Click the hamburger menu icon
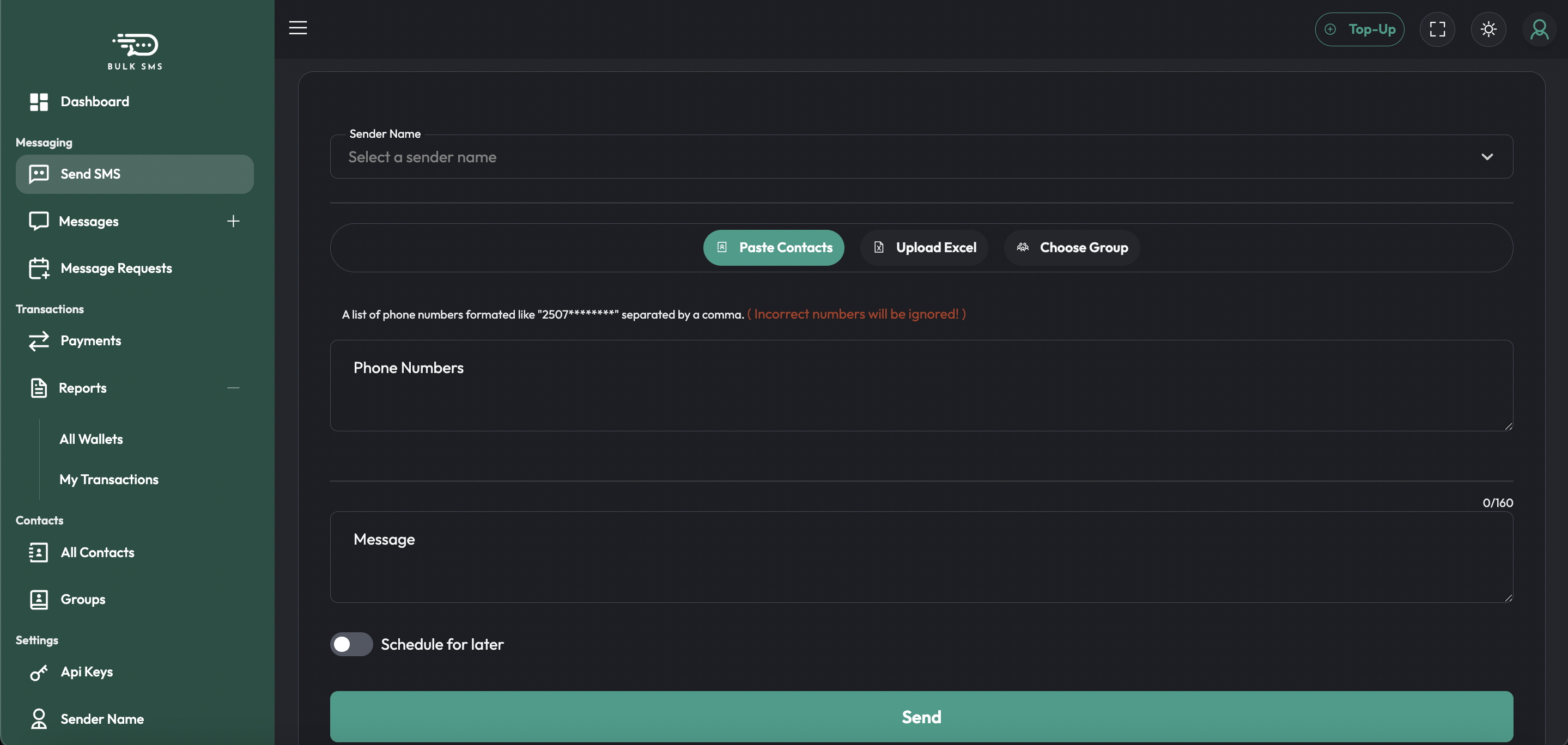The image size is (1568, 745). tap(297, 28)
